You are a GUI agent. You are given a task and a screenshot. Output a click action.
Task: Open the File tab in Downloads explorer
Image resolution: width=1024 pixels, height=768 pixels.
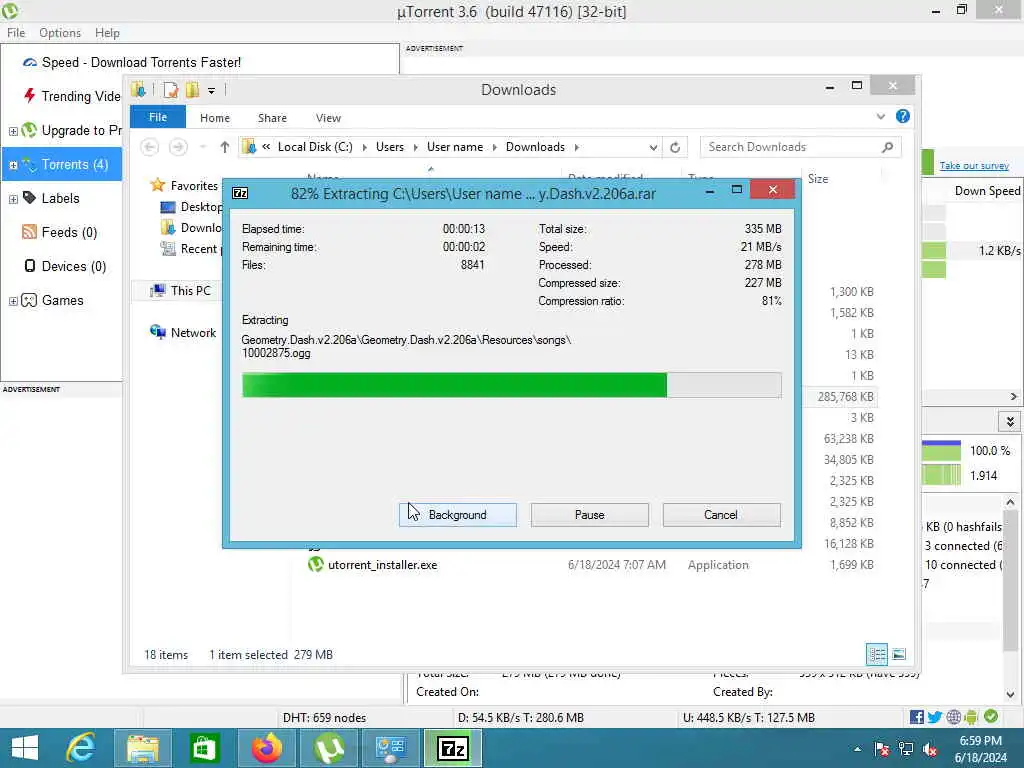pyautogui.click(x=158, y=118)
